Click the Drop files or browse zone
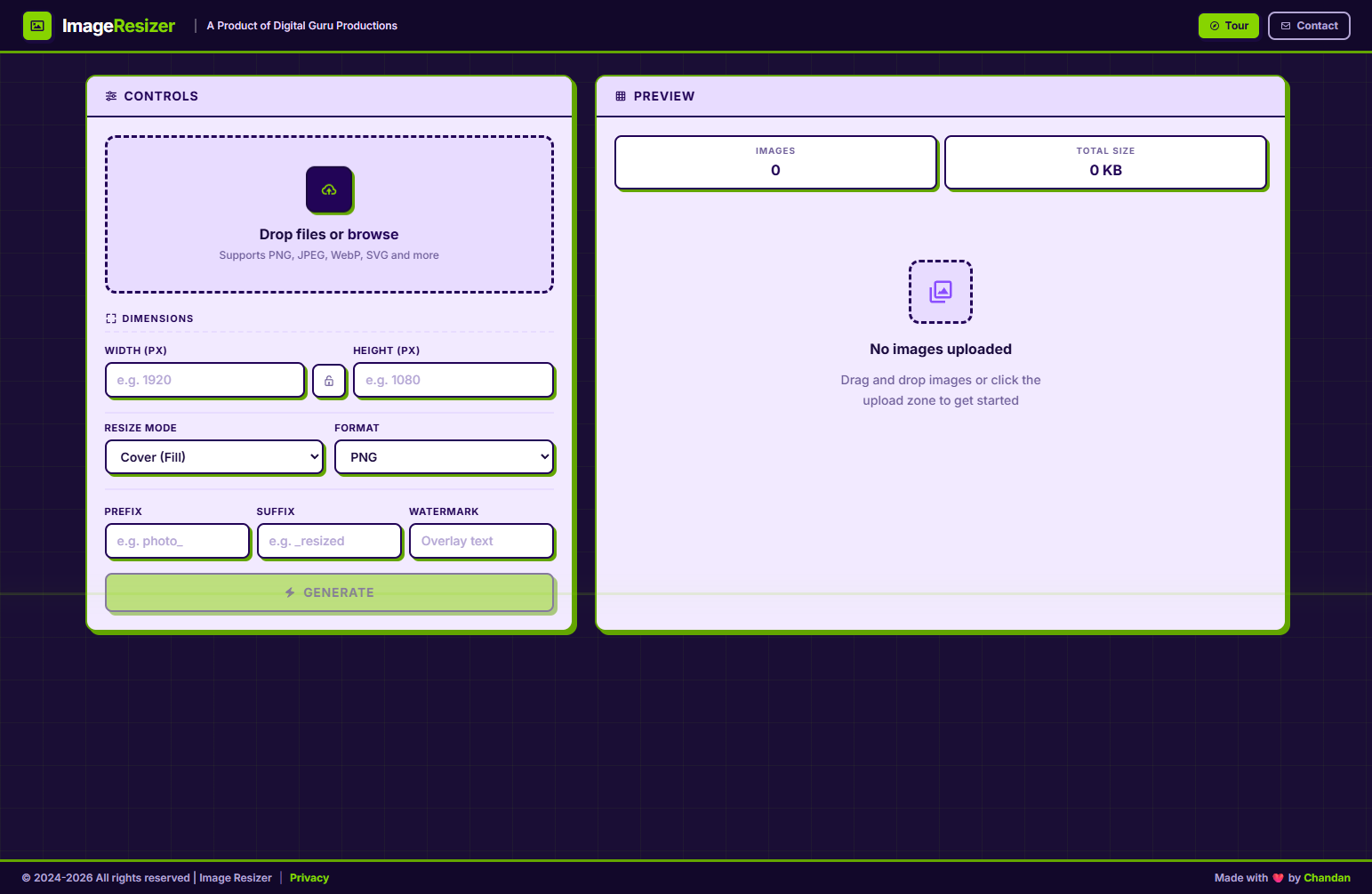 pos(329,214)
